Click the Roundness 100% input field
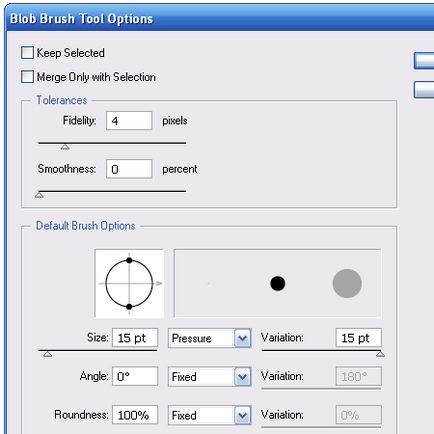Screen dimensions: 434x434 pos(135,415)
